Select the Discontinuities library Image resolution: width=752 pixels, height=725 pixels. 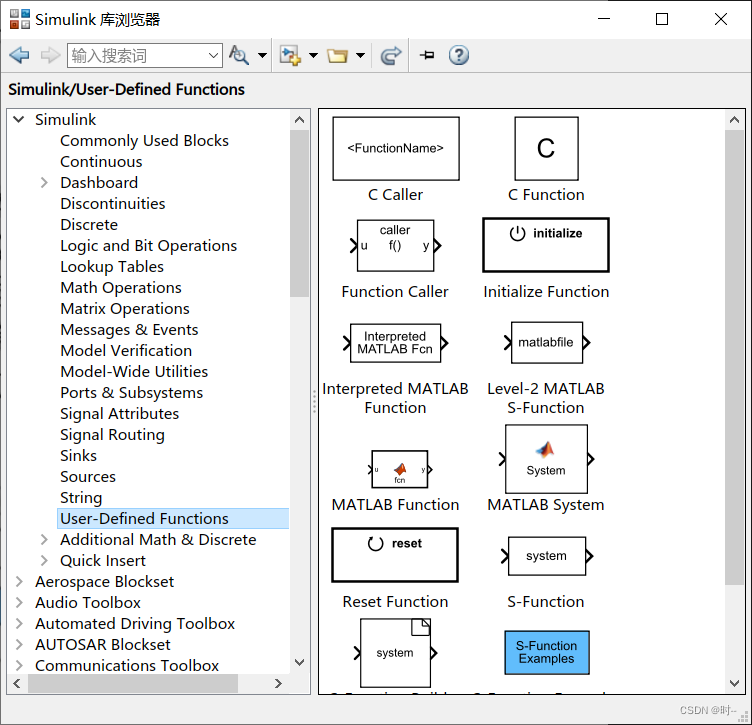(113, 203)
